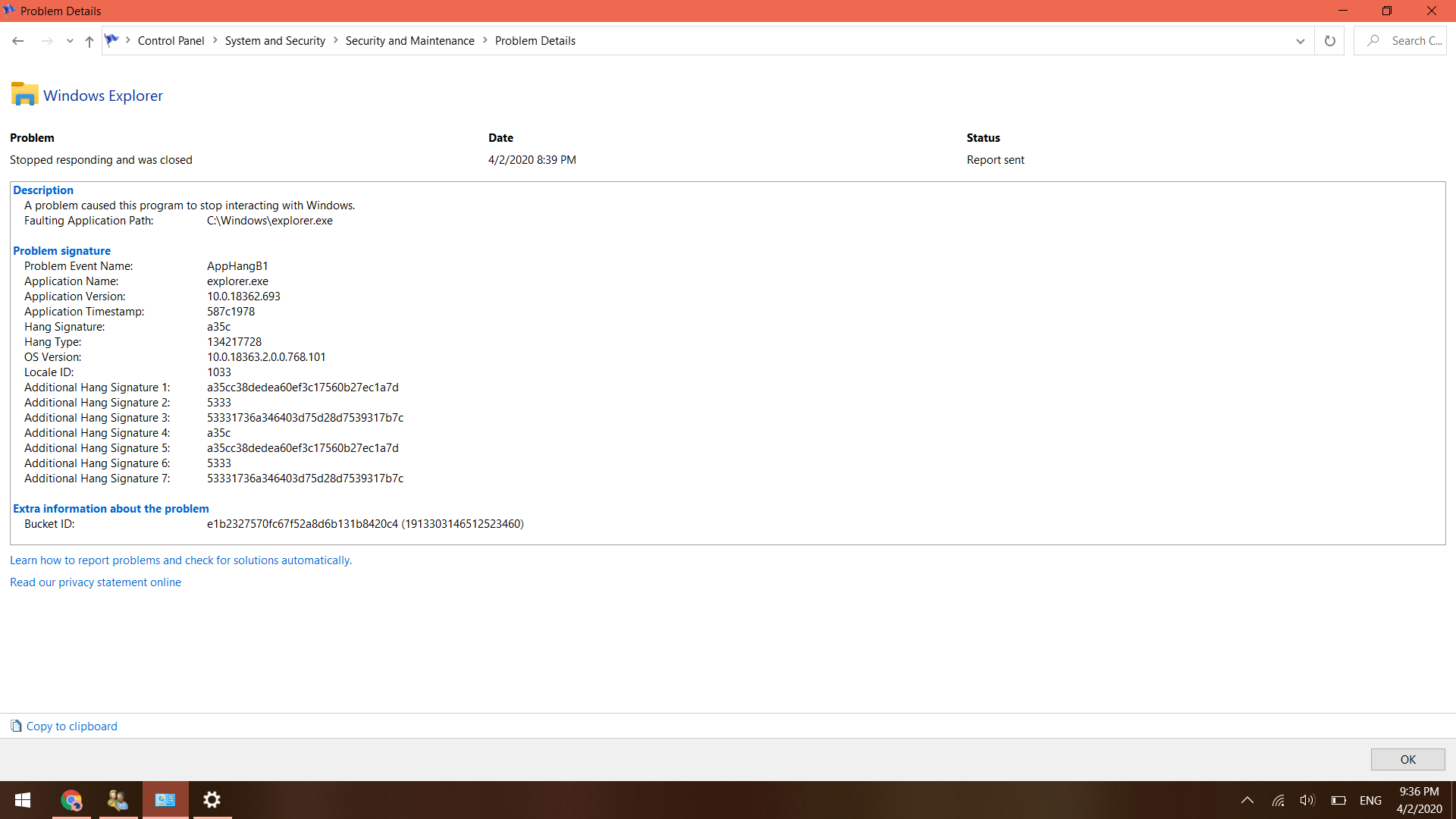The height and width of the screenshot is (819, 1456).
Task: Select the faulting path C:\Windows\explorer.exe
Action: point(270,221)
